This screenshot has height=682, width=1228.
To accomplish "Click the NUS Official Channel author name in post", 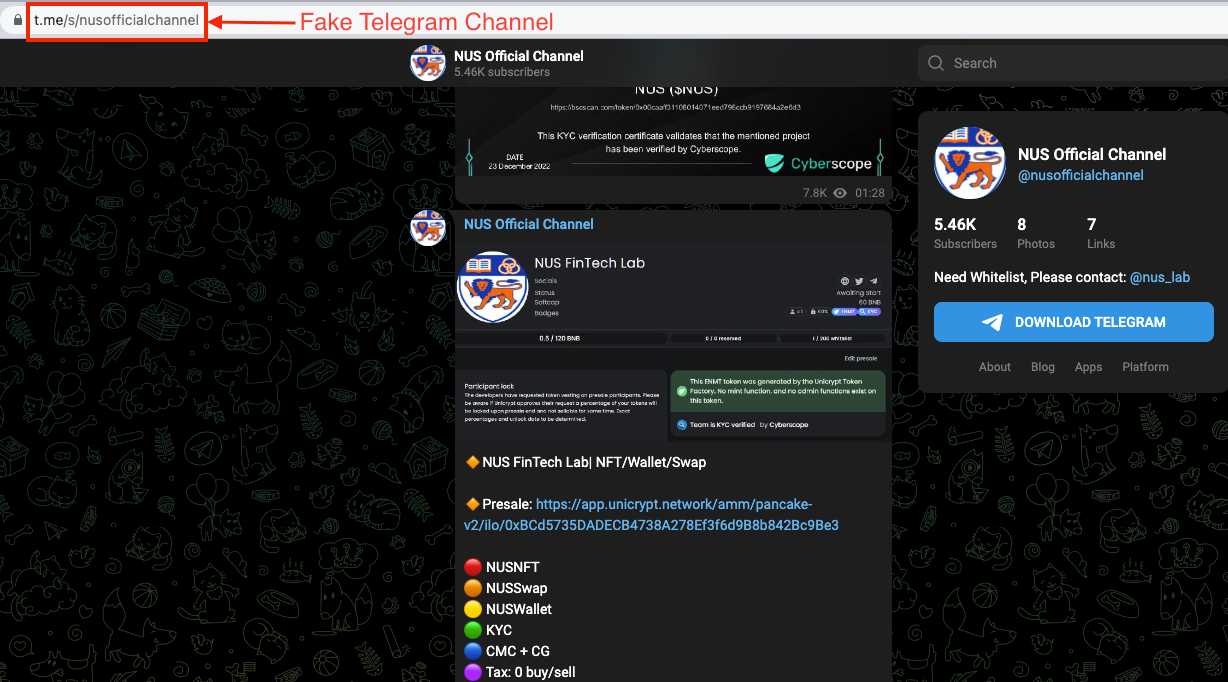I will [528, 224].
